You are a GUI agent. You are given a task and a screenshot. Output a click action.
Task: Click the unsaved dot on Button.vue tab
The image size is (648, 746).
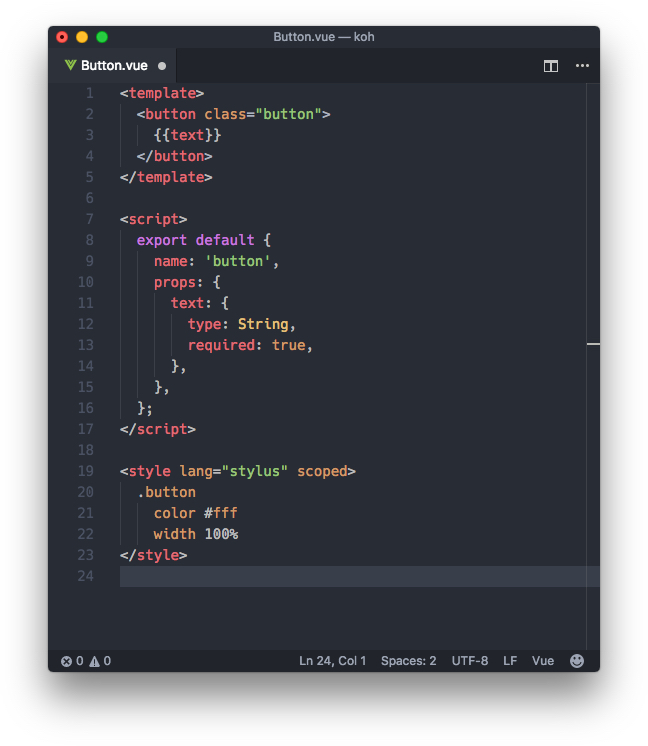pos(162,66)
